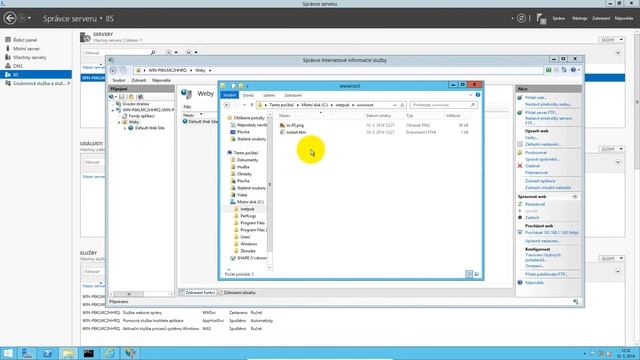Image resolution: width=640 pixels, height=360 pixels.
Task: Open the Windows Start button
Action: (x=8, y=353)
